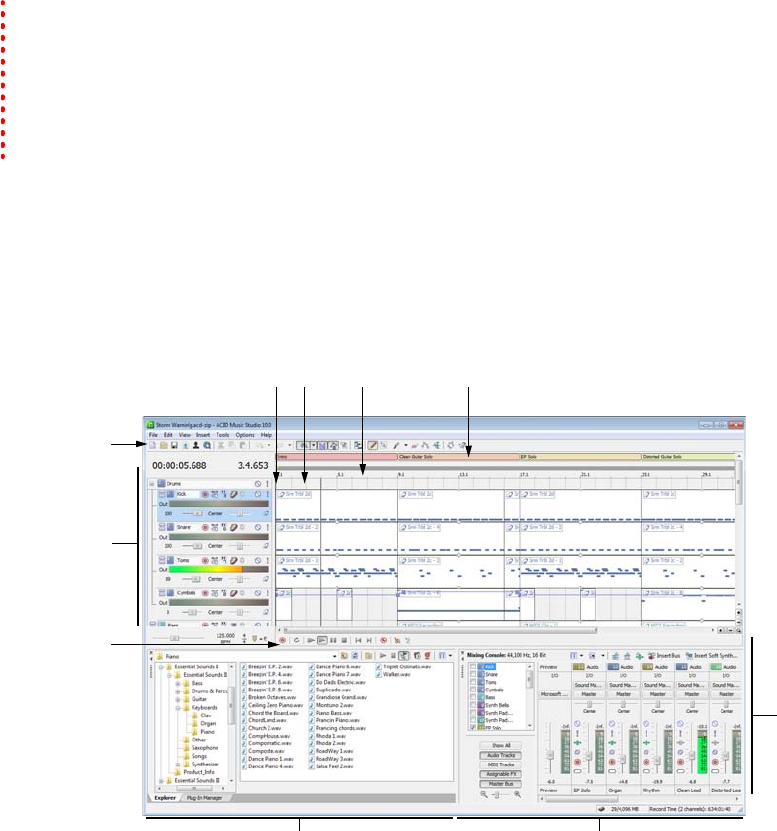
Task: Click the Stop button in transport bar
Action: [x=343, y=640]
